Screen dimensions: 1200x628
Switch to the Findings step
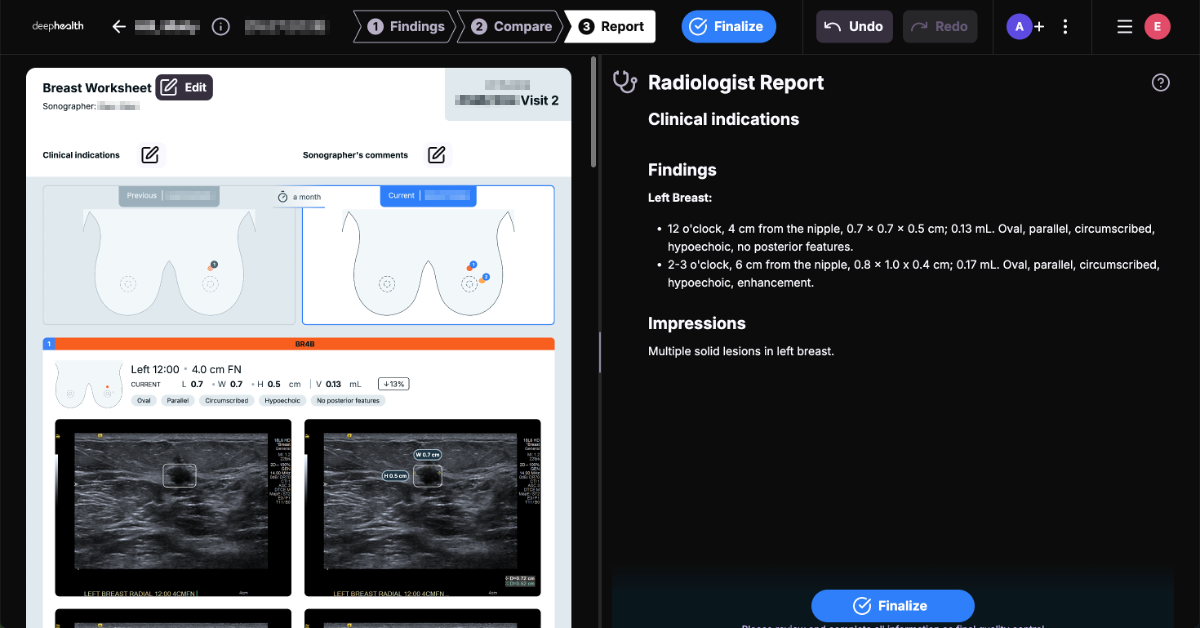[405, 27]
